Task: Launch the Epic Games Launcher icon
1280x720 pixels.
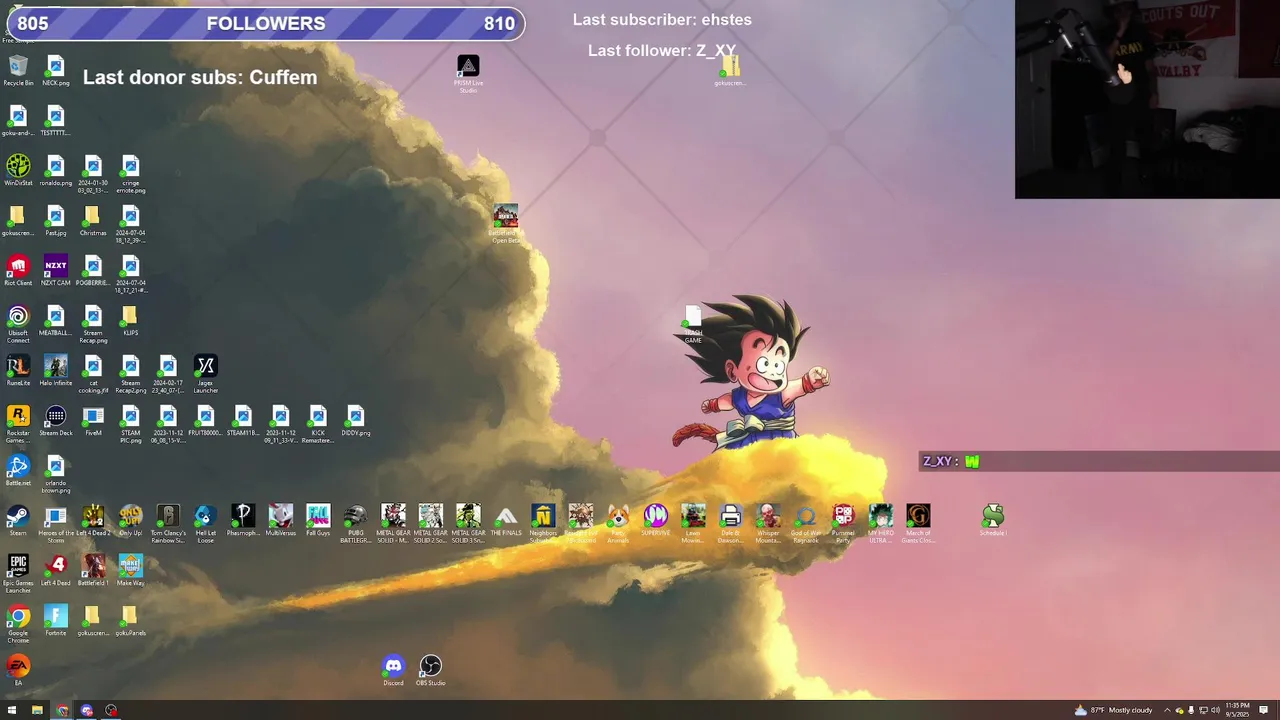Action: coord(18,574)
